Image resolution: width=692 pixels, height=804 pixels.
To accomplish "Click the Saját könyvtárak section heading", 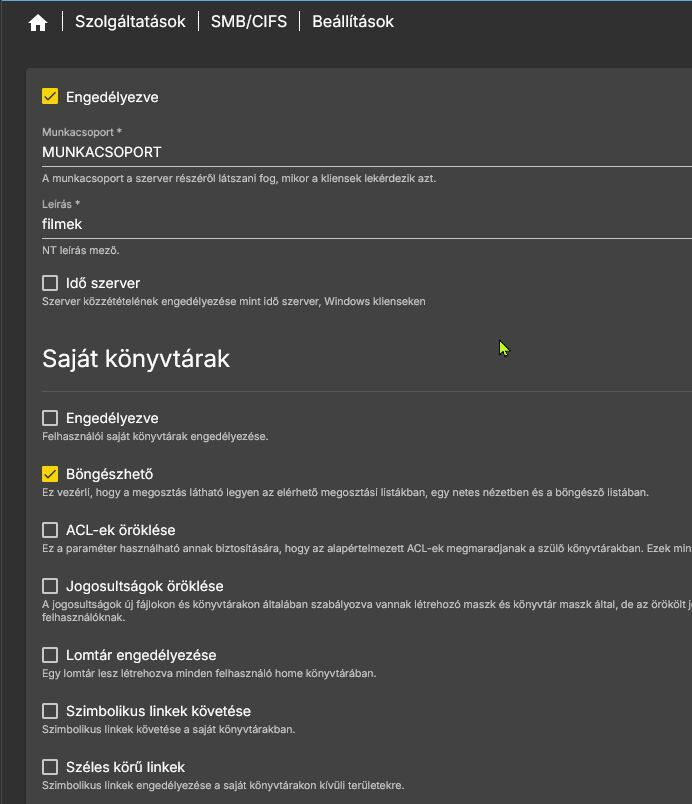I will pos(136,358).
